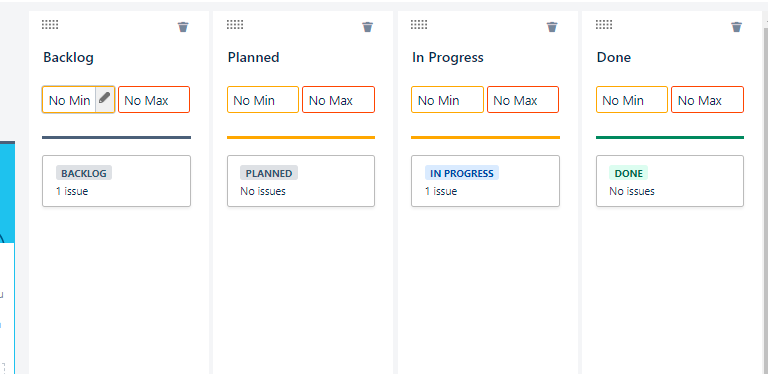The image size is (768, 374).
Task: Edit In Progress No Max constraint
Action: pos(523,100)
